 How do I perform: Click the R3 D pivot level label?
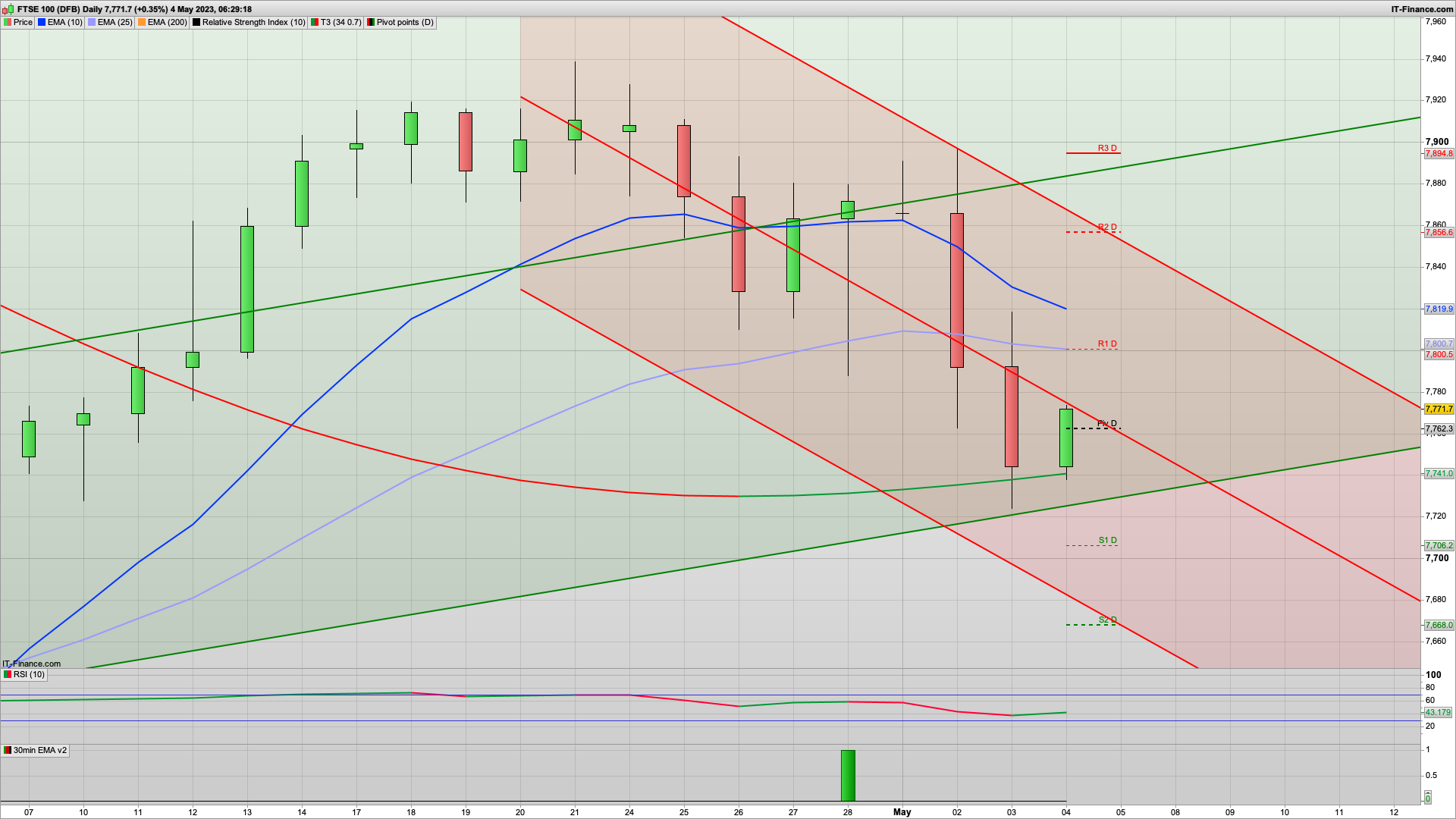coord(1107,149)
